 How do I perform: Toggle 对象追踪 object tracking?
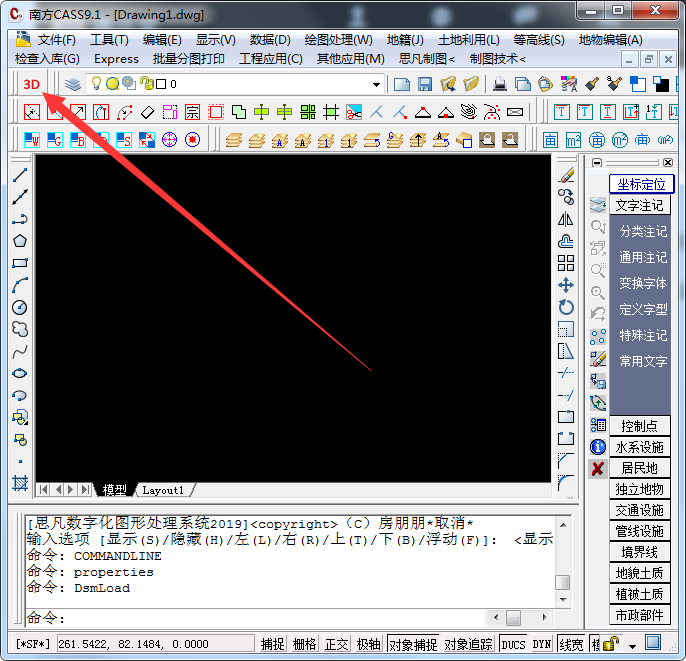(469, 644)
